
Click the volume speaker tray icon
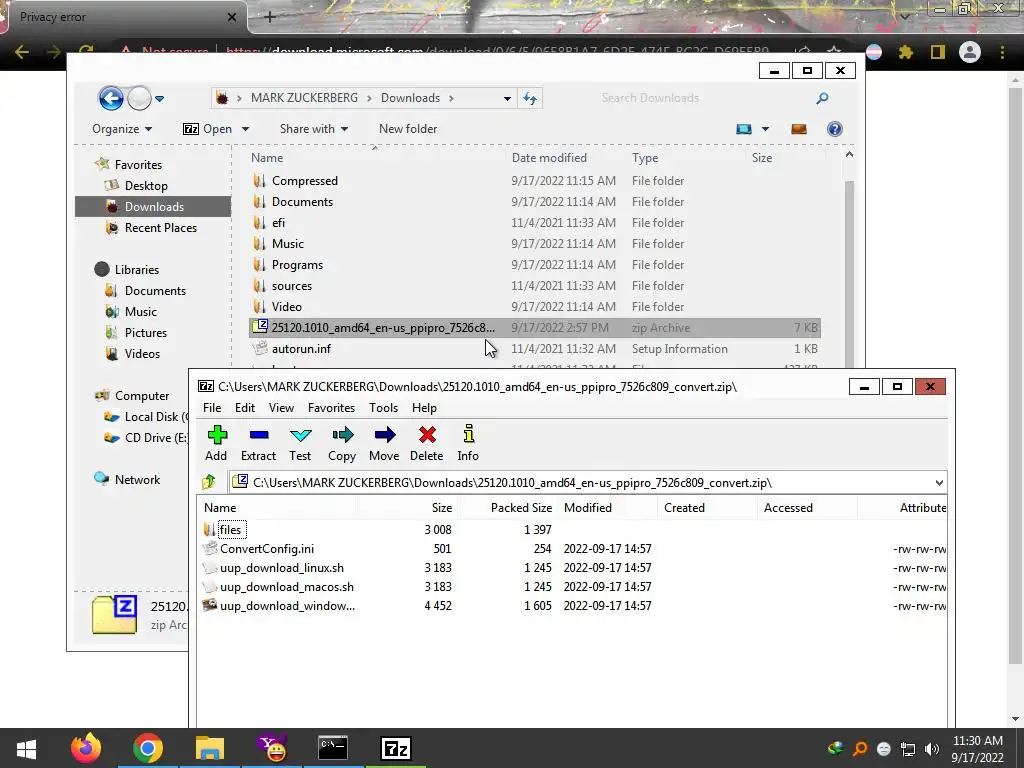click(x=932, y=749)
